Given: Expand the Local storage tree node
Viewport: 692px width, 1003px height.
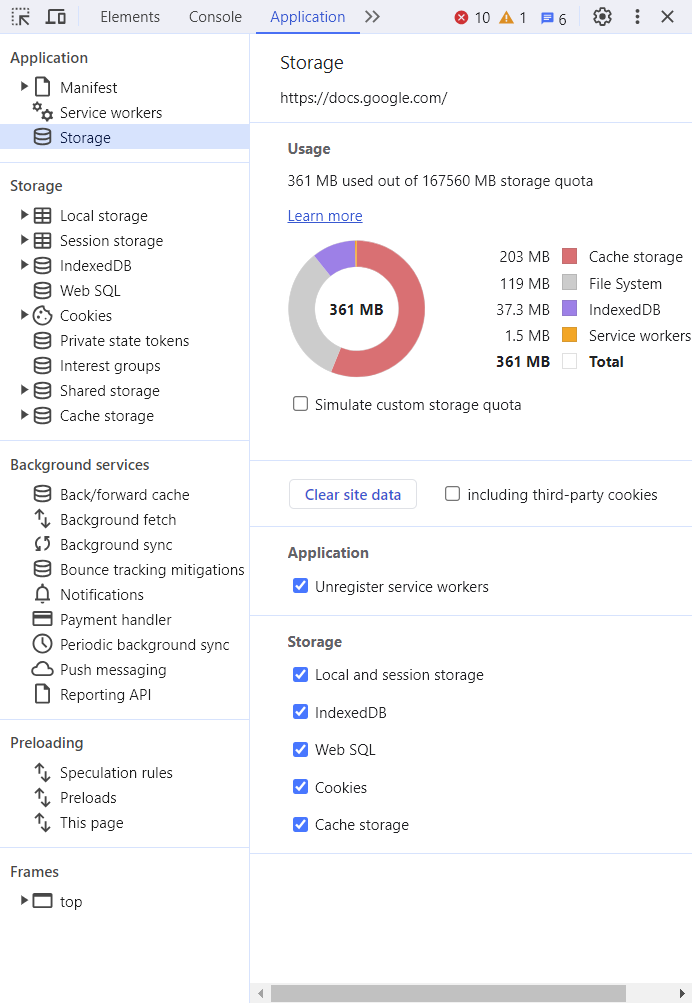Looking at the screenshot, I should (x=24, y=215).
